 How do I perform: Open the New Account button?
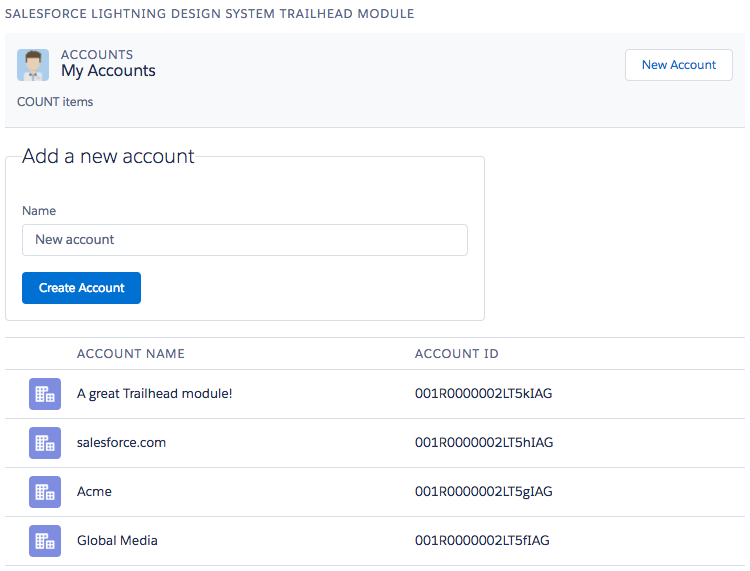679,65
